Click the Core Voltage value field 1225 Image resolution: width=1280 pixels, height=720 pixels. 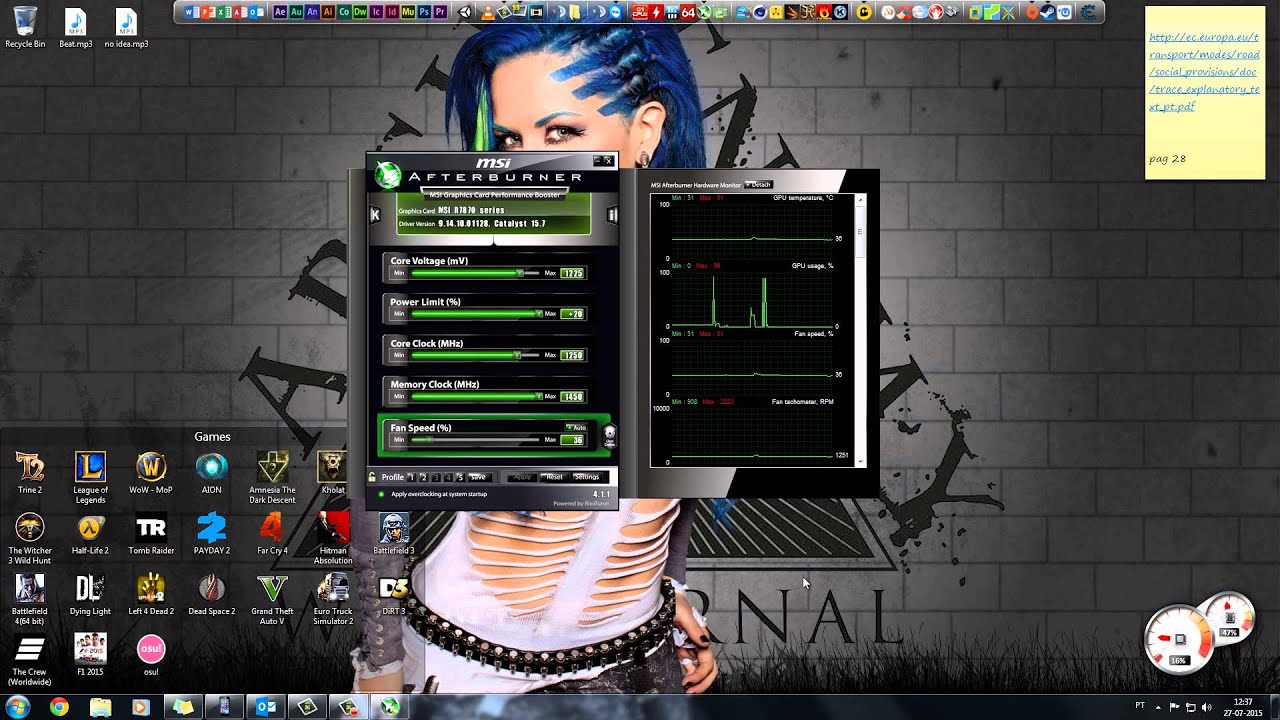(x=572, y=273)
